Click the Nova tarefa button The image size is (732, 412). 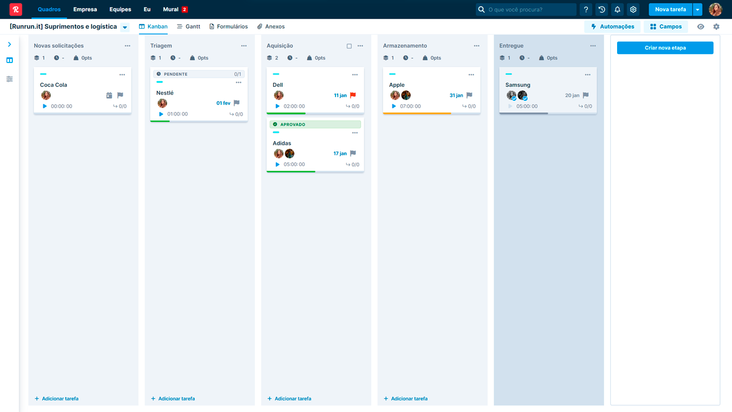click(x=670, y=9)
